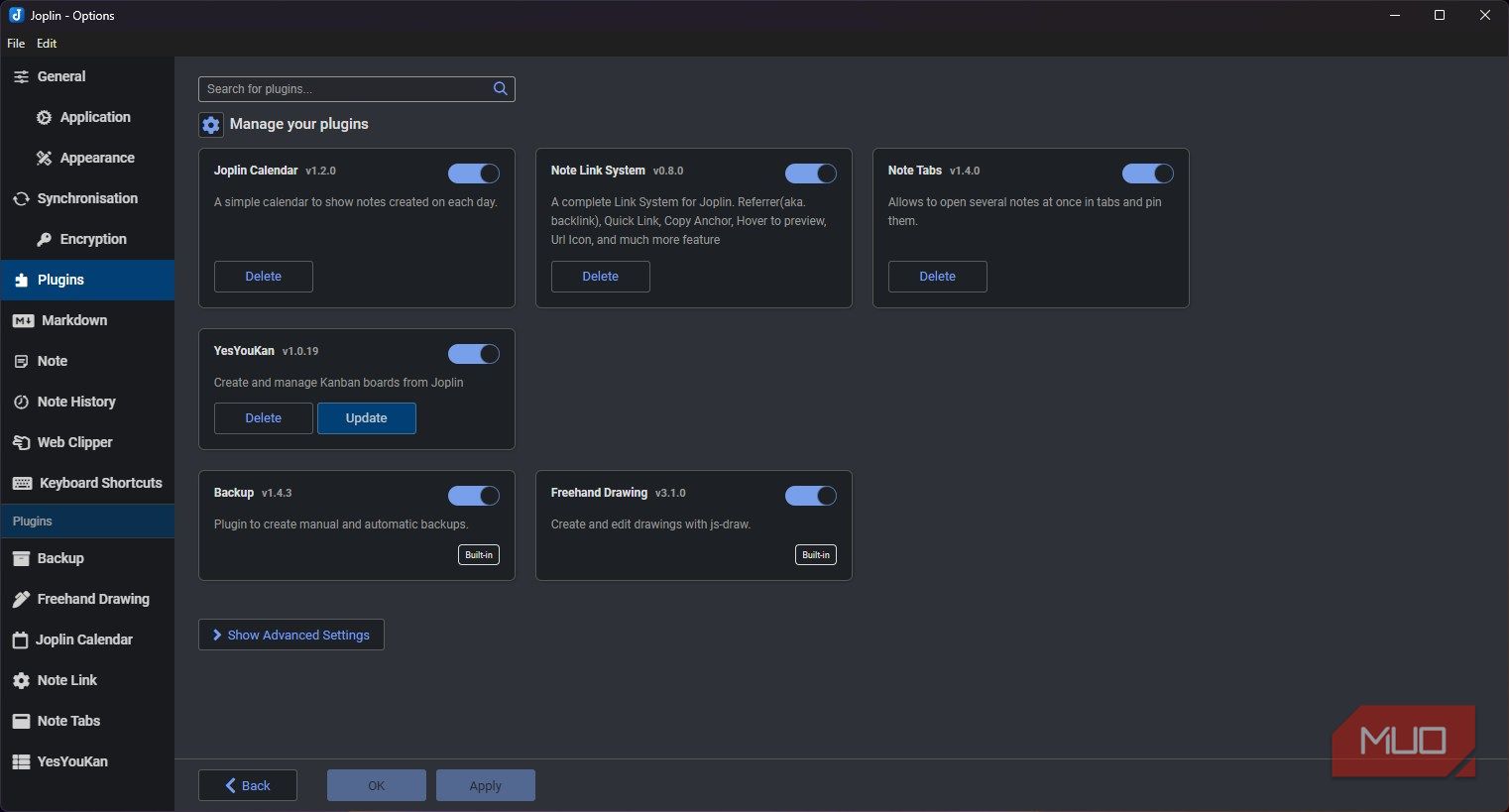The width and height of the screenshot is (1509, 812).
Task: Go to the Markdown settings section
Action: click(x=87, y=320)
